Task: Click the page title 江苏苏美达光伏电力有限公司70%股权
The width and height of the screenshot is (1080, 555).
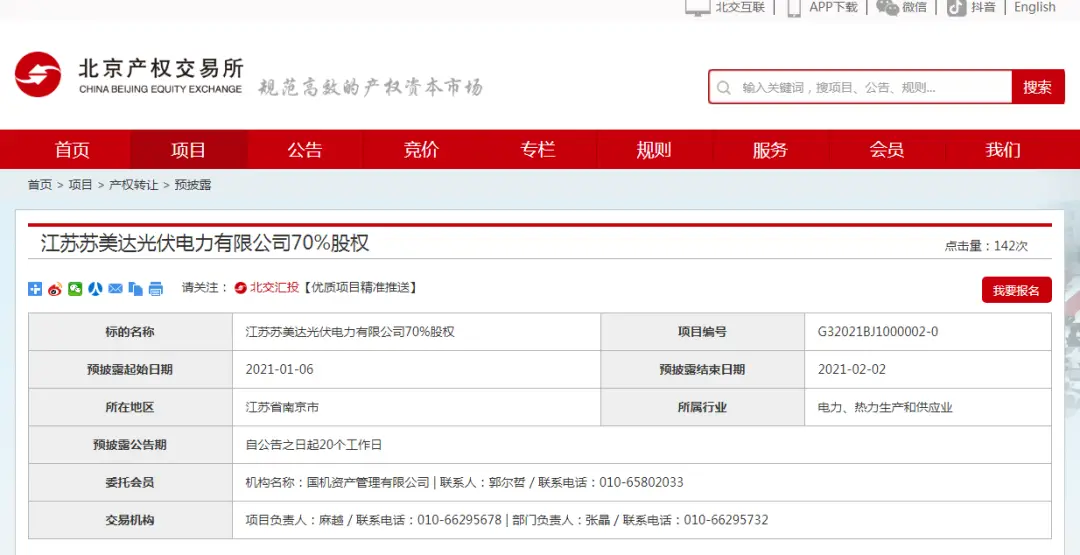Action: click(205, 243)
